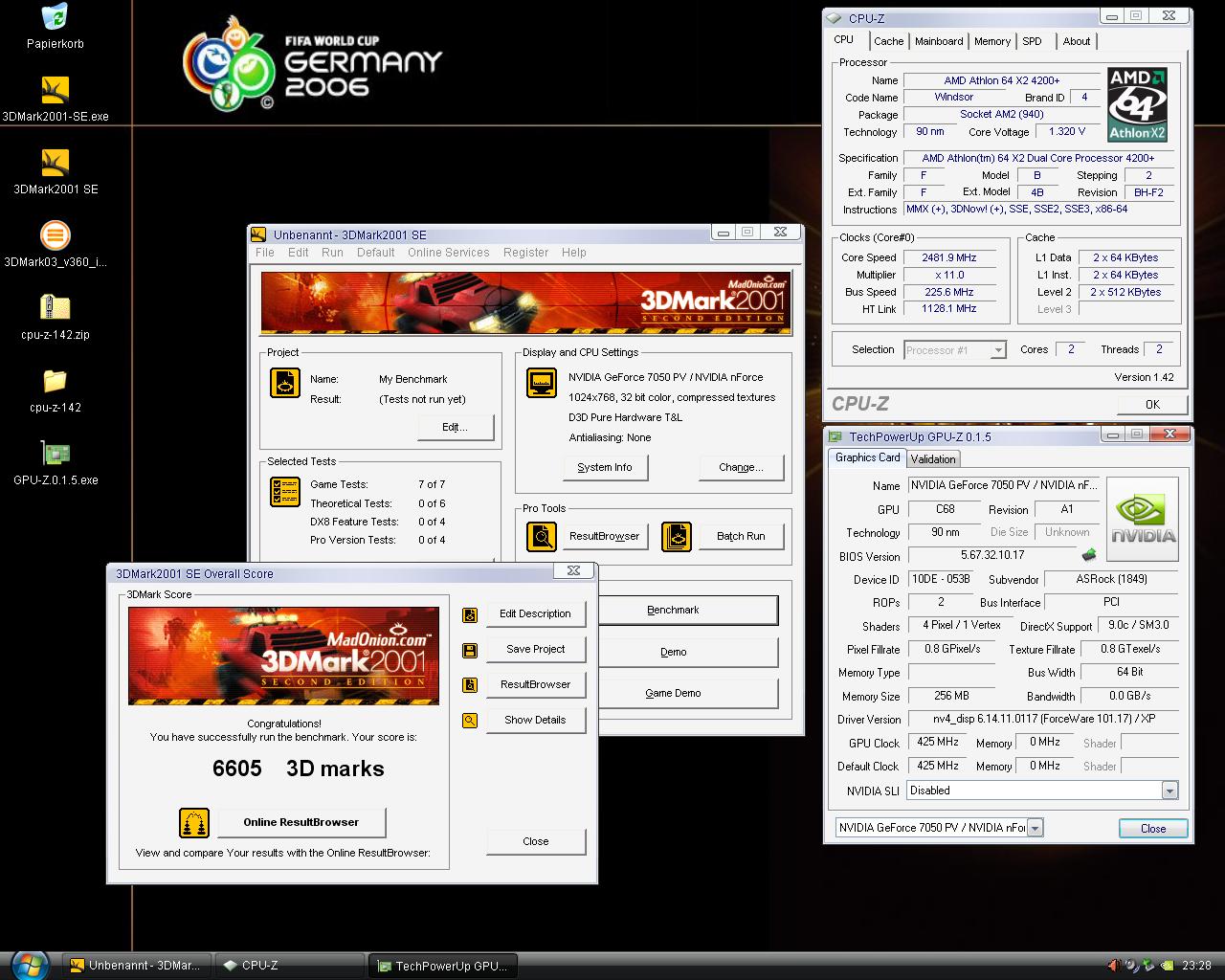
Task: Click the TechPowerUp GPU-Z taskbar button
Action: [x=444, y=966]
